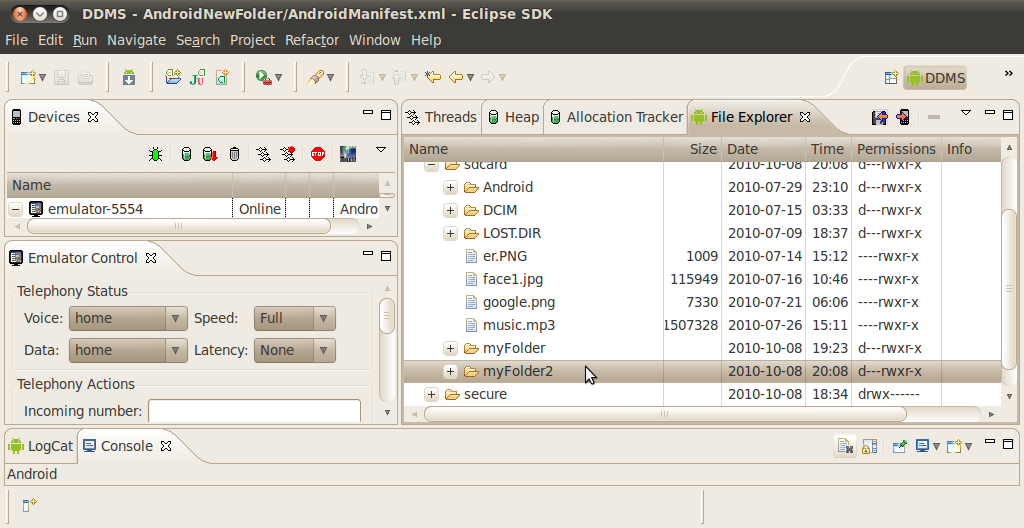Expand the myFolder2 directory
This screenshot has width=1024, height=528.
pyautogui.click(x=450, y=371)
